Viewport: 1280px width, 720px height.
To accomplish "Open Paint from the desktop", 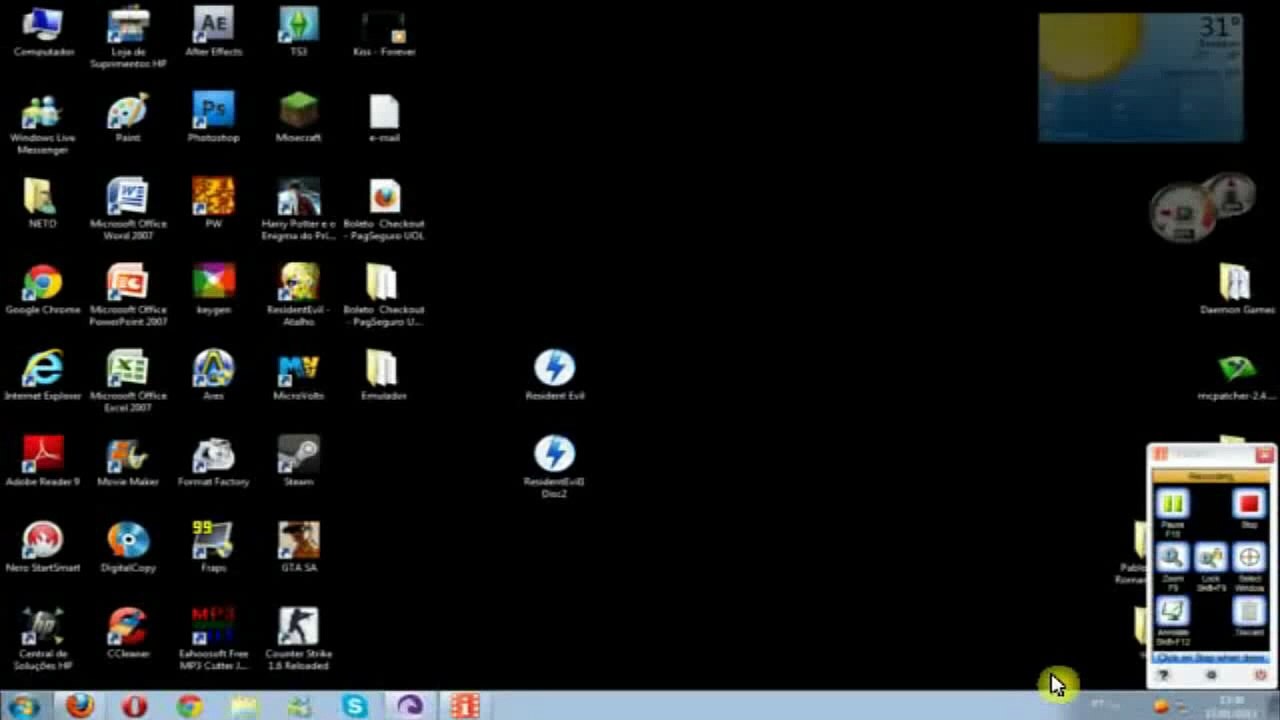I will pos(128,118).
